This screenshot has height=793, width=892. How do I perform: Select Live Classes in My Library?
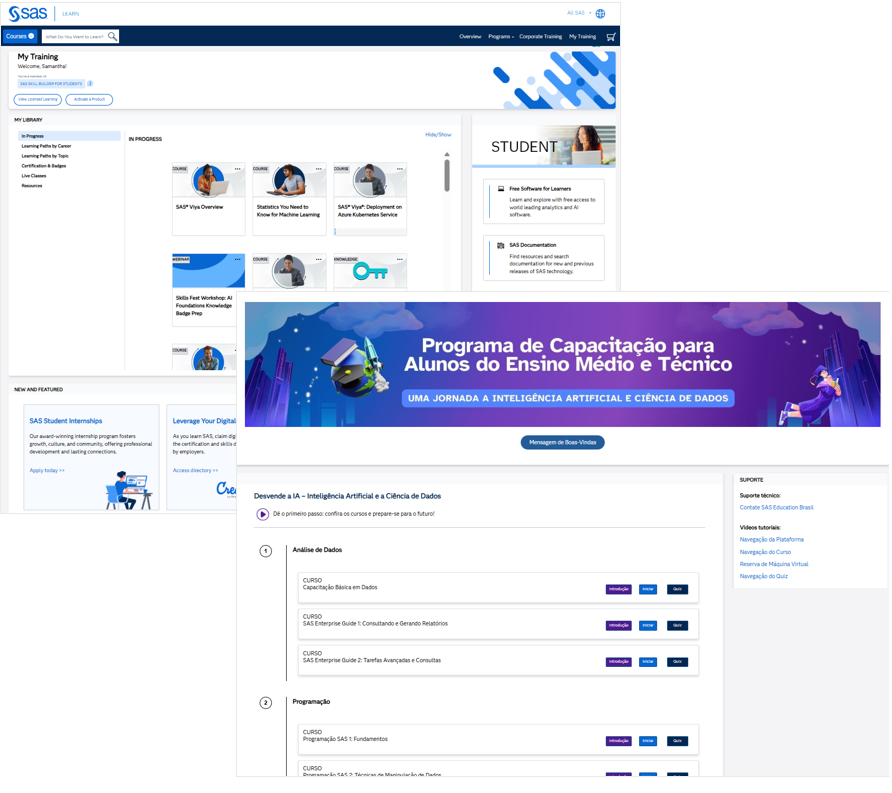click(x=34, y=176)
